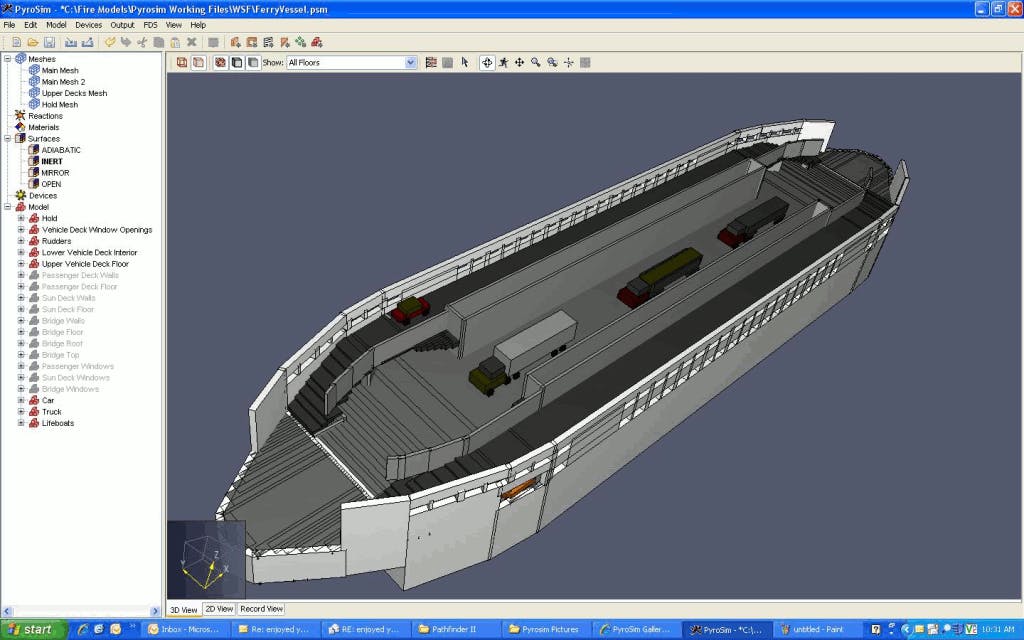
Task: Click the Save model toolbar icon
Action: tap(48, 42)
